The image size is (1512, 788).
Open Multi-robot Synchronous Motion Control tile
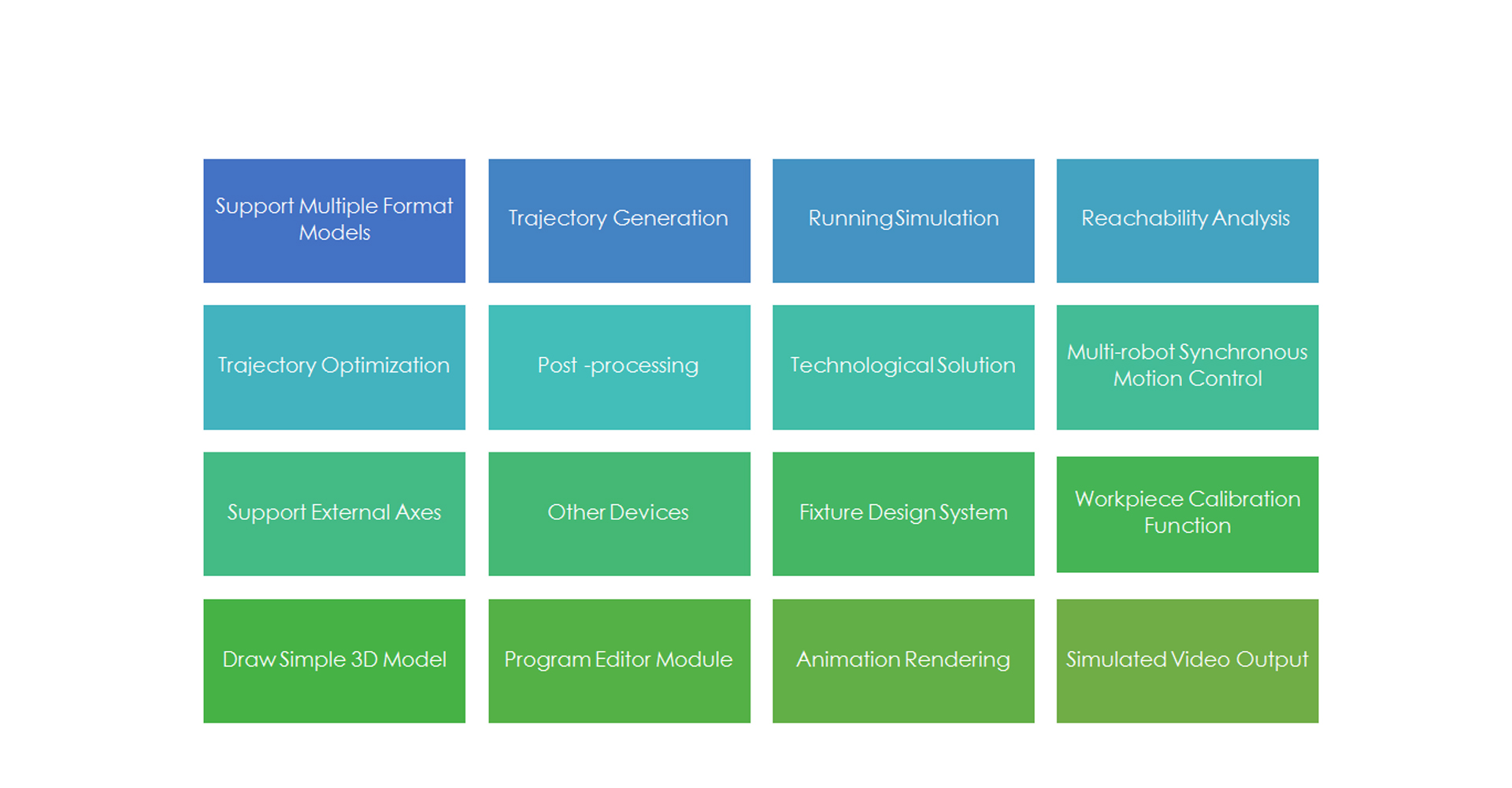(1188, 367)
